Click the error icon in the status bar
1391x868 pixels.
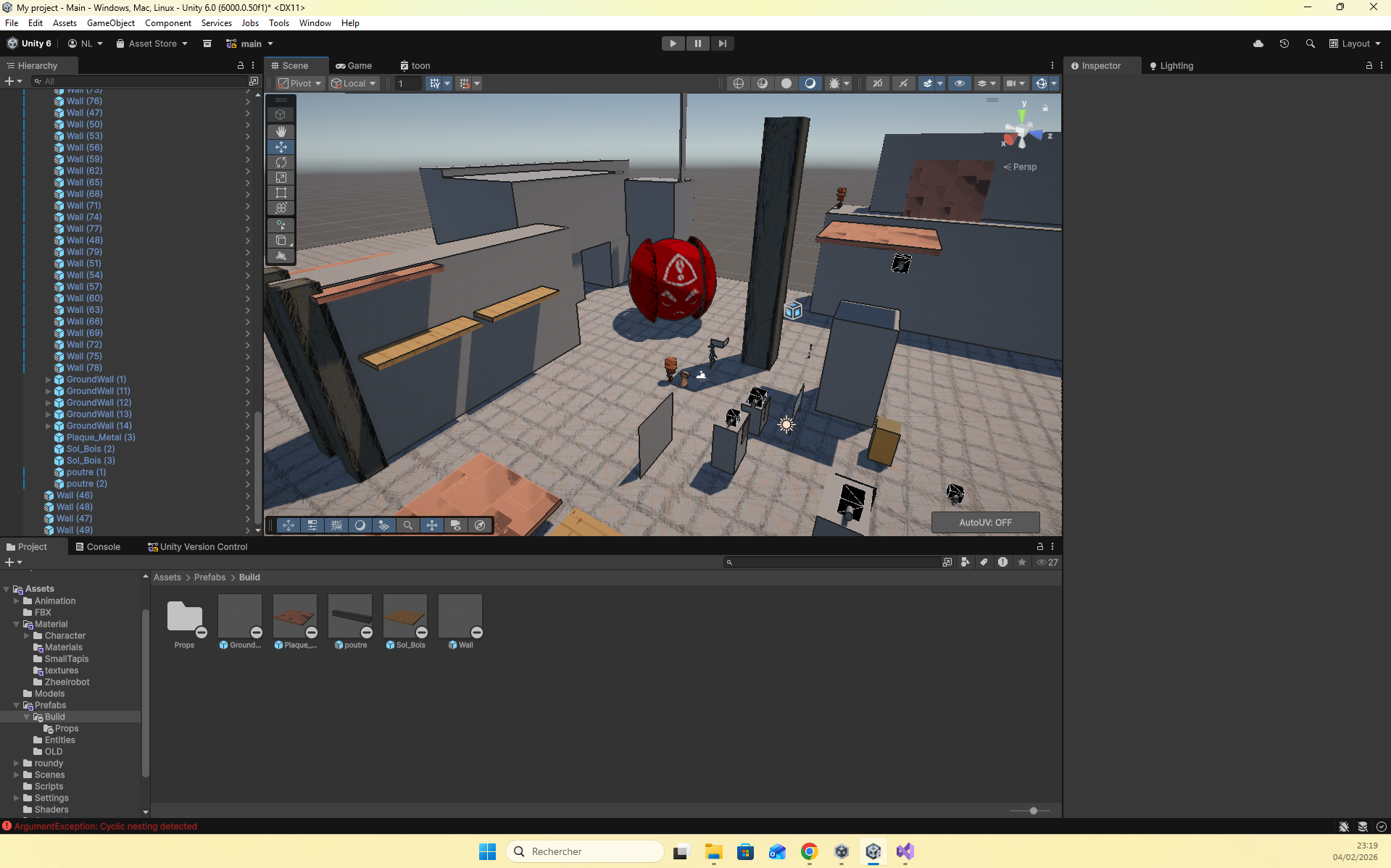(7, 826)
